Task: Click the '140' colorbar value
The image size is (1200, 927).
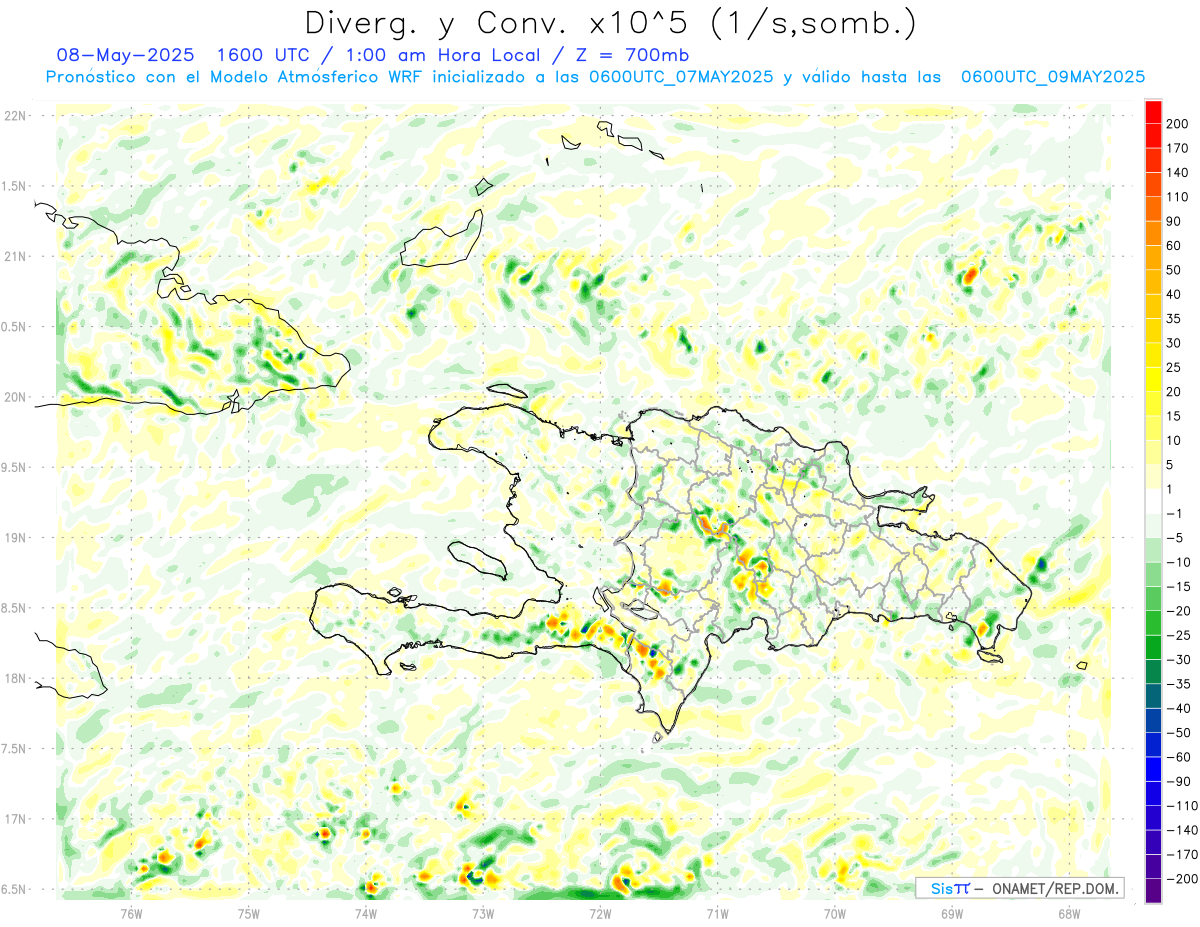Action: (1177, 172)
